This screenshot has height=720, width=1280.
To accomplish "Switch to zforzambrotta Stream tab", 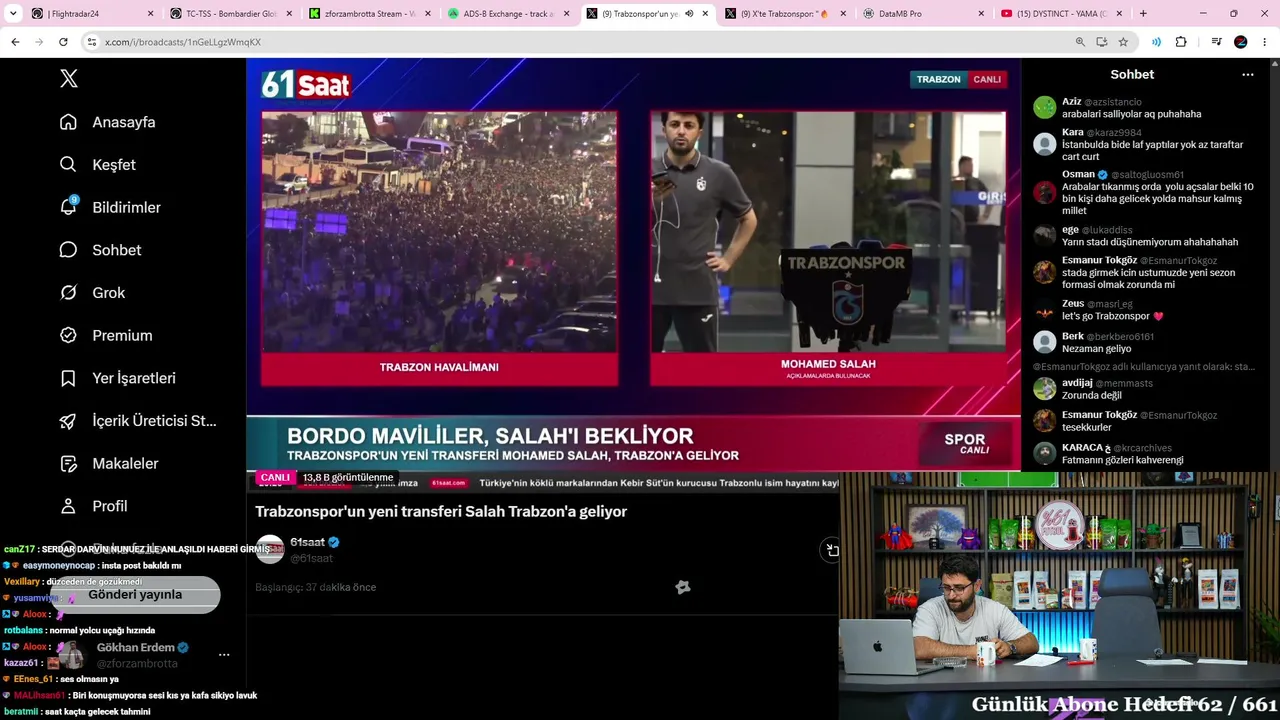I will (x=369, y=14).
